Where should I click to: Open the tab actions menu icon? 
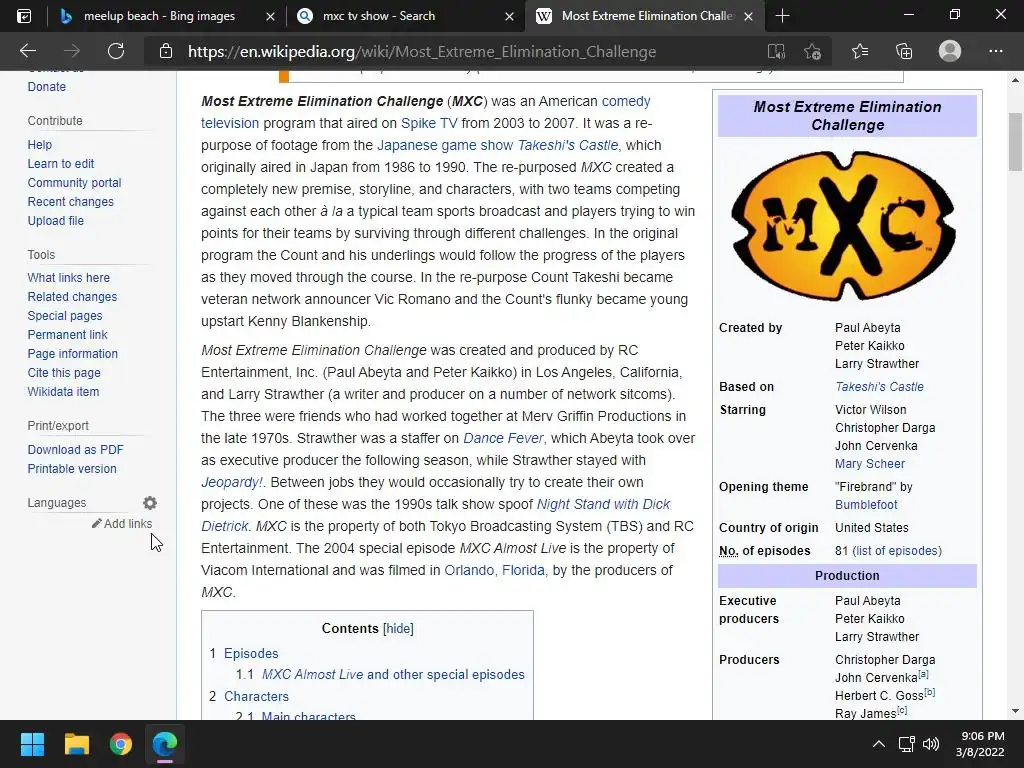coord(24,16)
